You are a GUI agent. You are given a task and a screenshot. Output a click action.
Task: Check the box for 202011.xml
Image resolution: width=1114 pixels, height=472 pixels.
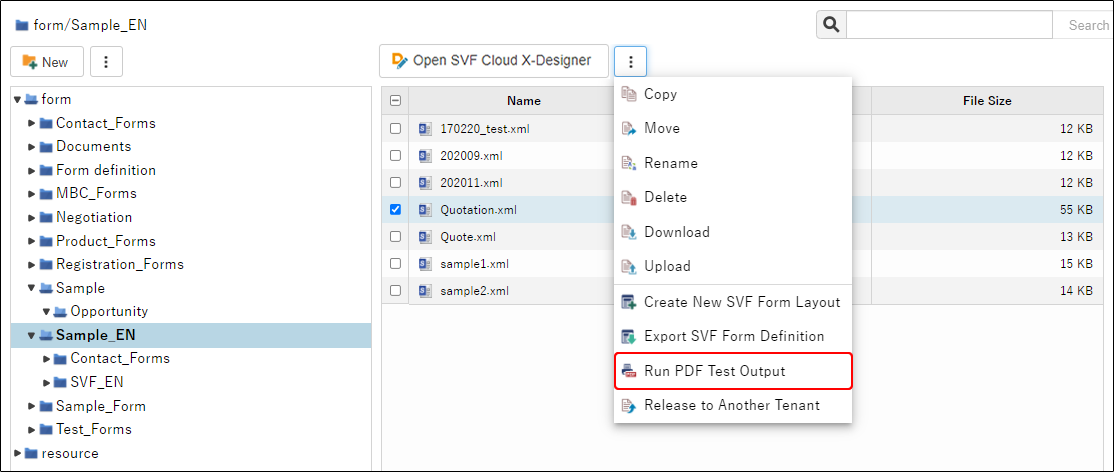point(396,183)
